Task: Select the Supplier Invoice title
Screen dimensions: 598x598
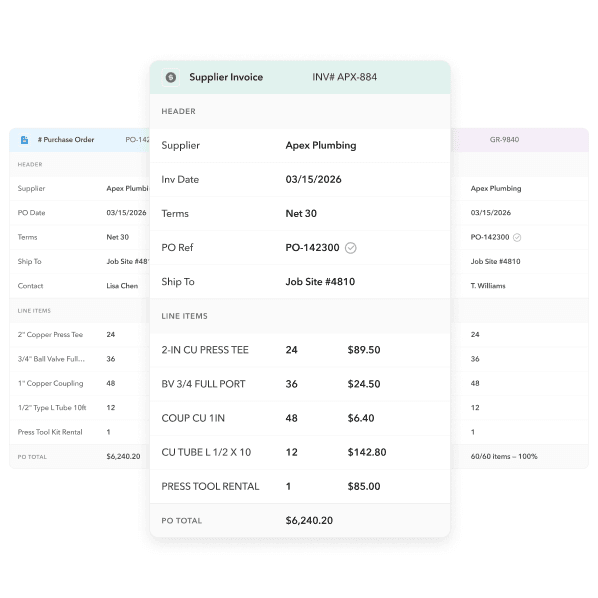Action: (226, 77)
